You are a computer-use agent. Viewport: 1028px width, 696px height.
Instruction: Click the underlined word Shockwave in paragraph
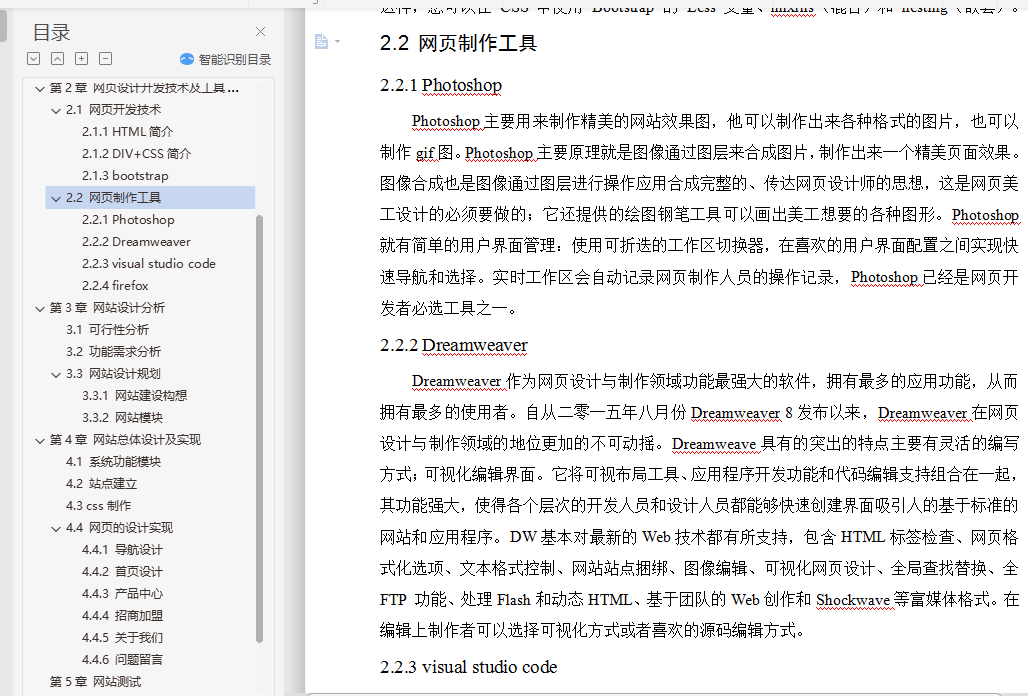pos(853,600)
